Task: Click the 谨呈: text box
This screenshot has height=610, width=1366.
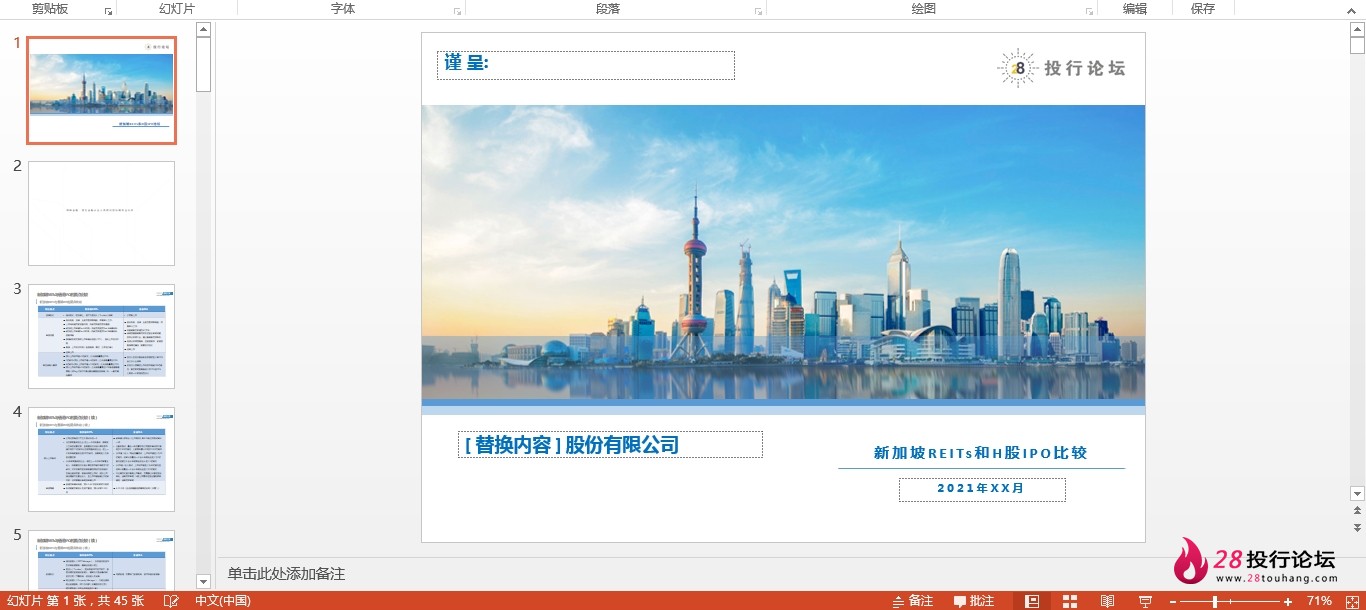Action: (586, 65)
